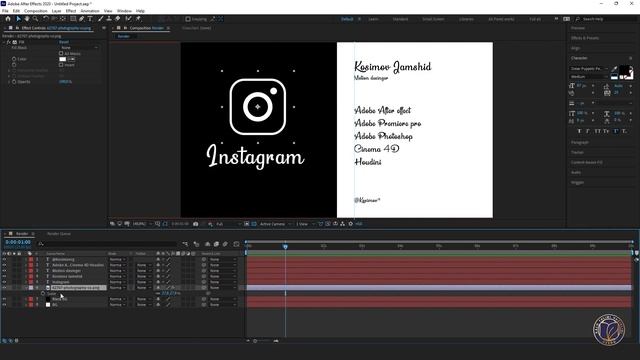Open the font family dropdown in the Character panel
This screenshot has width=640, height=360.
589,69
